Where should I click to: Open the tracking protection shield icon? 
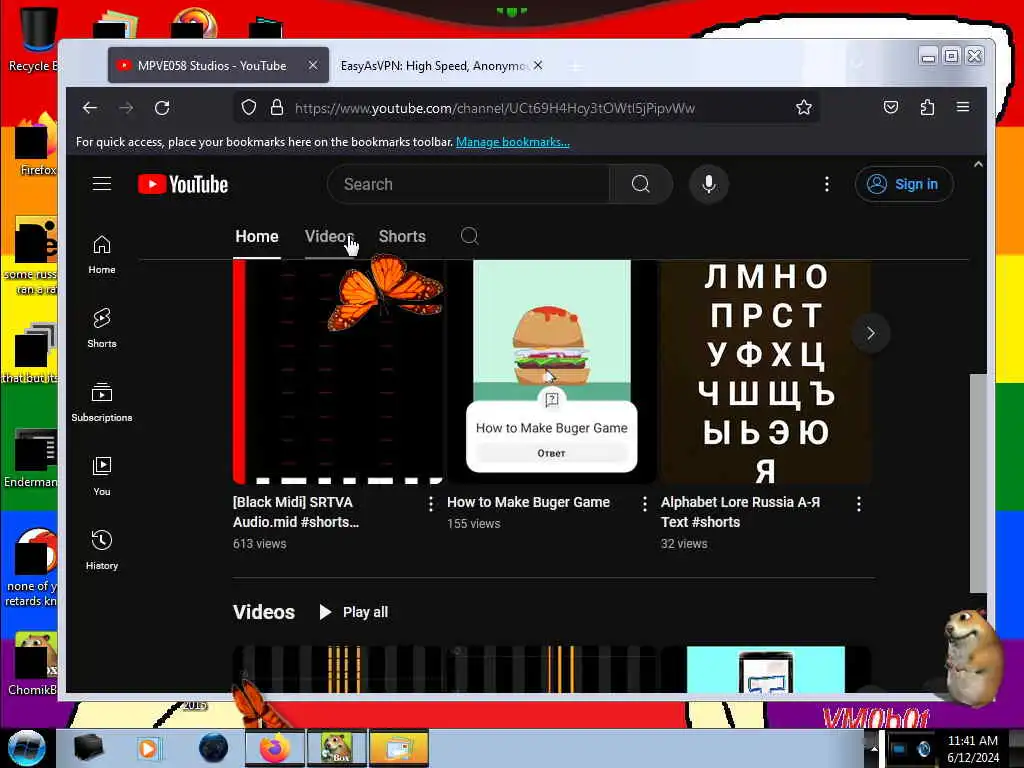[249, 108]
